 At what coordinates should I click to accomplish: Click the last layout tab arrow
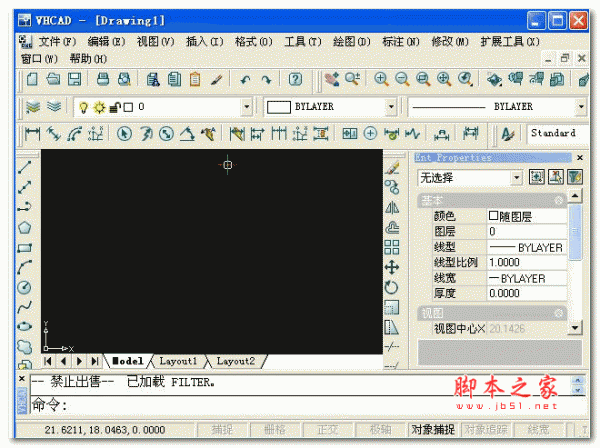95,361
